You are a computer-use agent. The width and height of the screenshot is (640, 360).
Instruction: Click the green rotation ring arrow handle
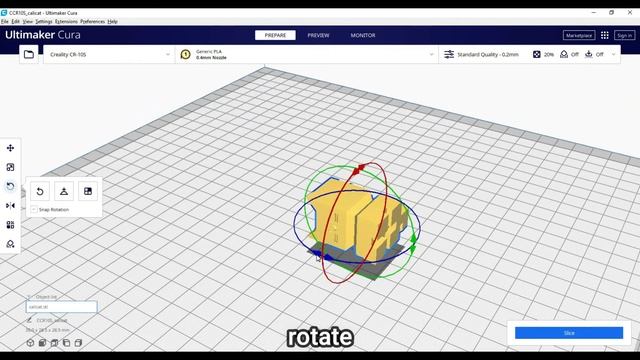[413, 243]
